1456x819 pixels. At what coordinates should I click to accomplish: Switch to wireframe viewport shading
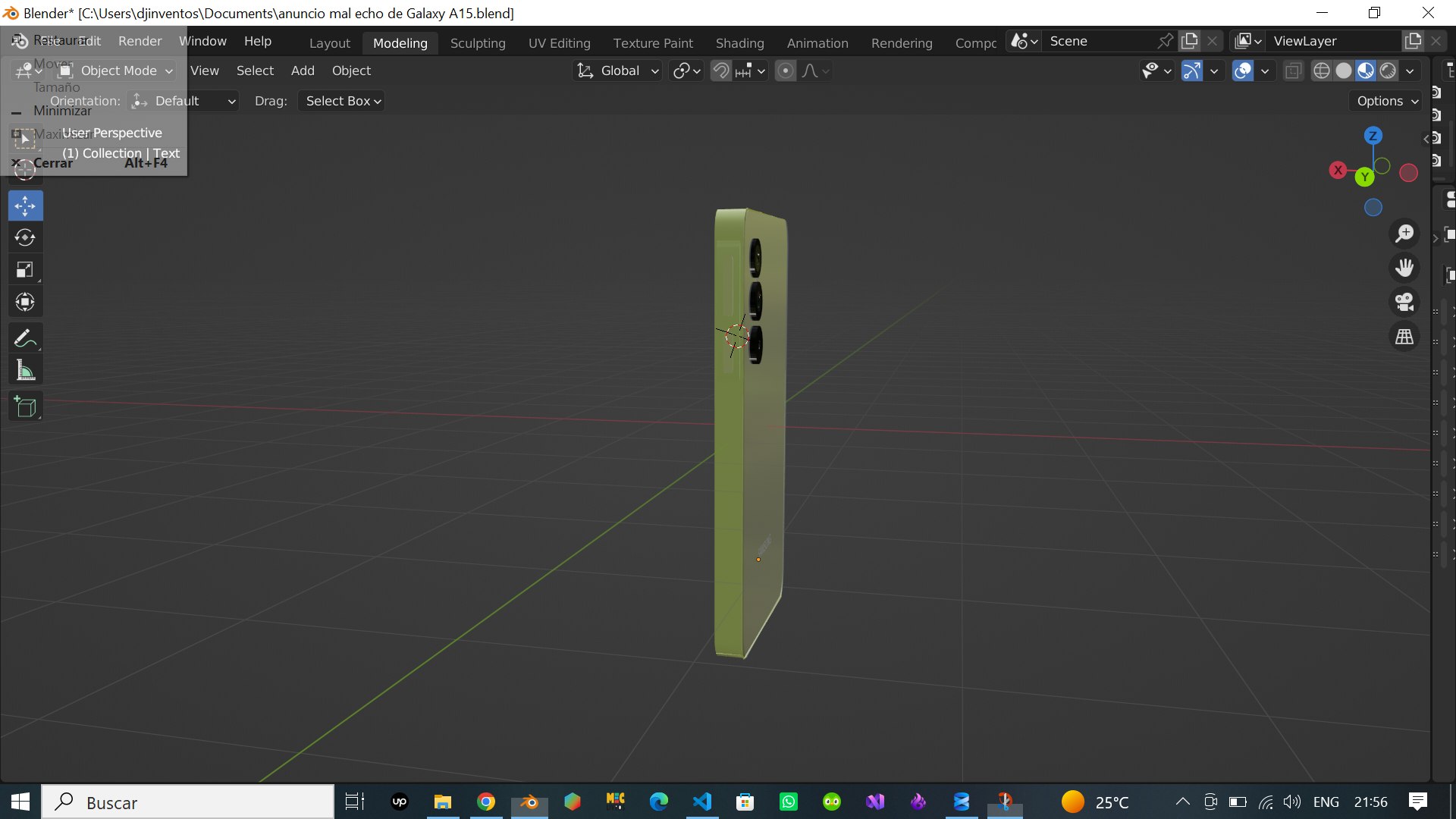(1321, 71)
